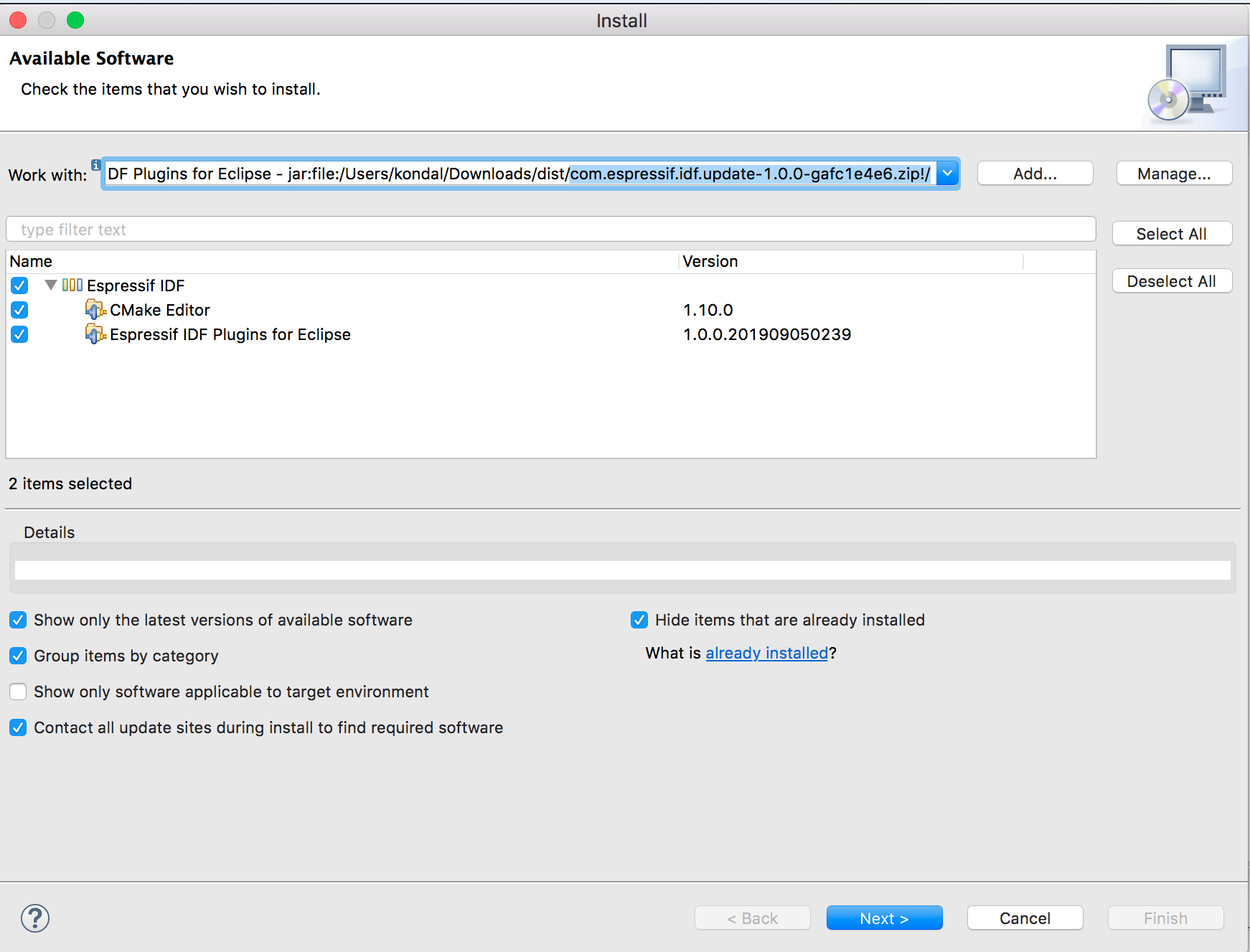Select the CMake Editor row text
1250x952 pixels.
[x=159, y=310]
